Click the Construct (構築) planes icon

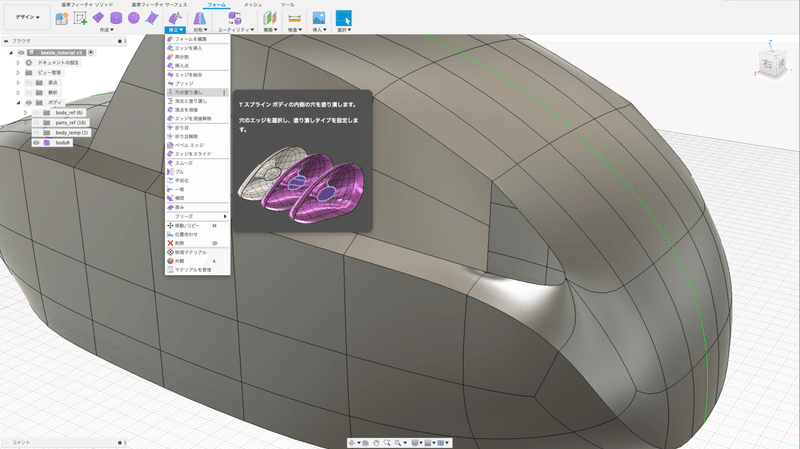pyautogui.click(x=269, y=18)
